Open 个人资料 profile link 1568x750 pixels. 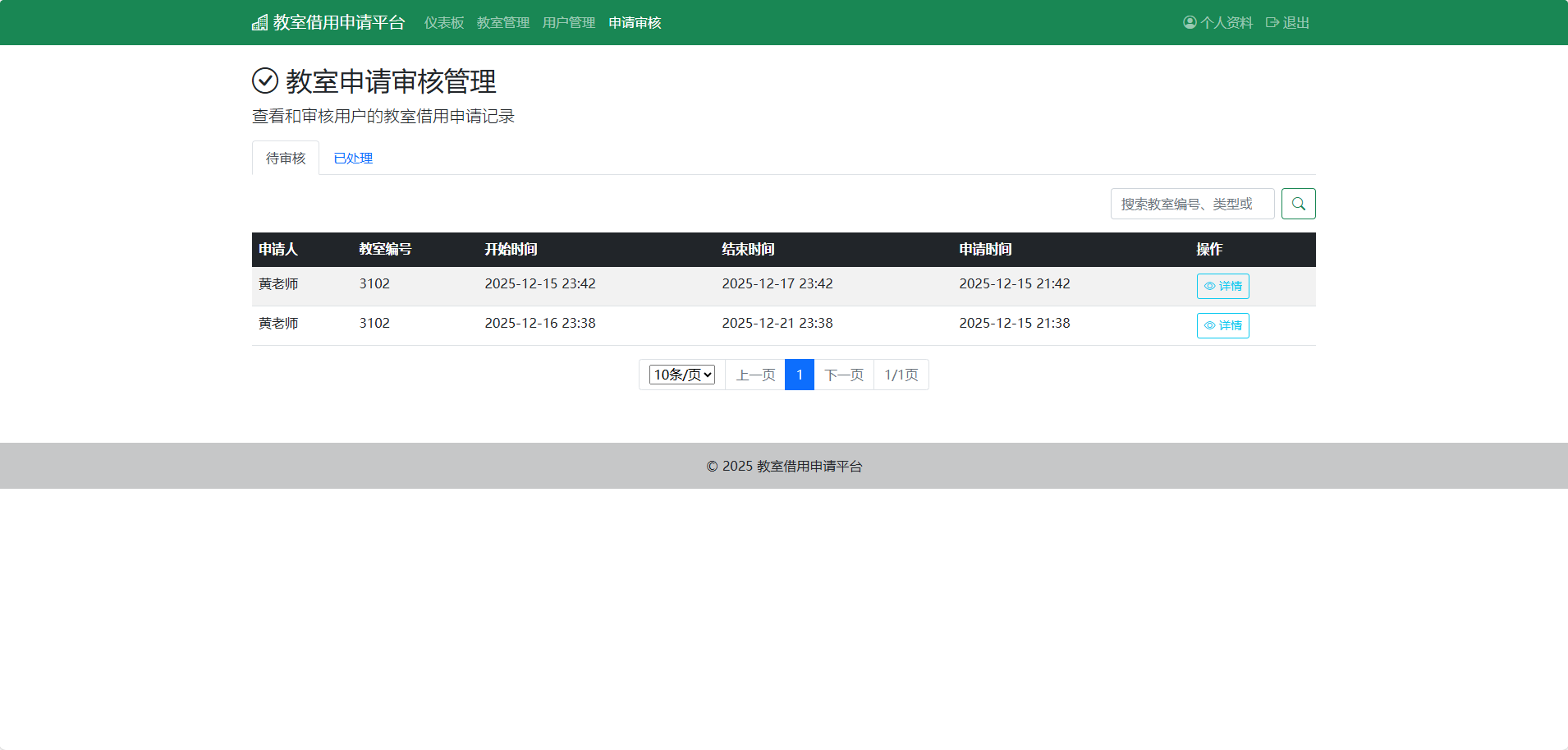point(1217,23)
